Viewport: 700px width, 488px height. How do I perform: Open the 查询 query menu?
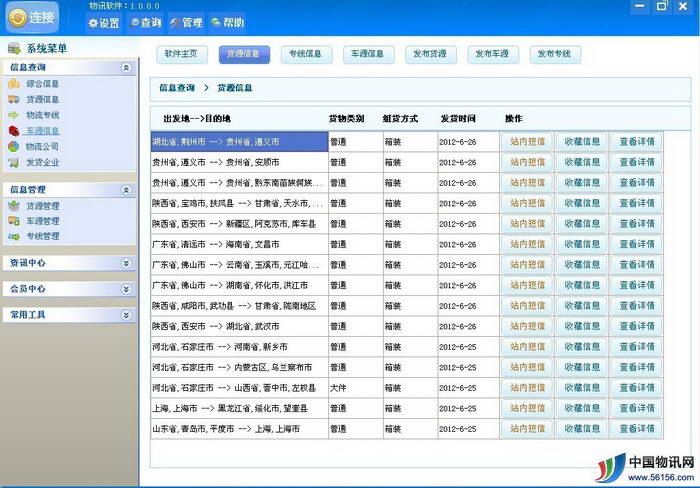pyautogui.click(x=145, y=22)
